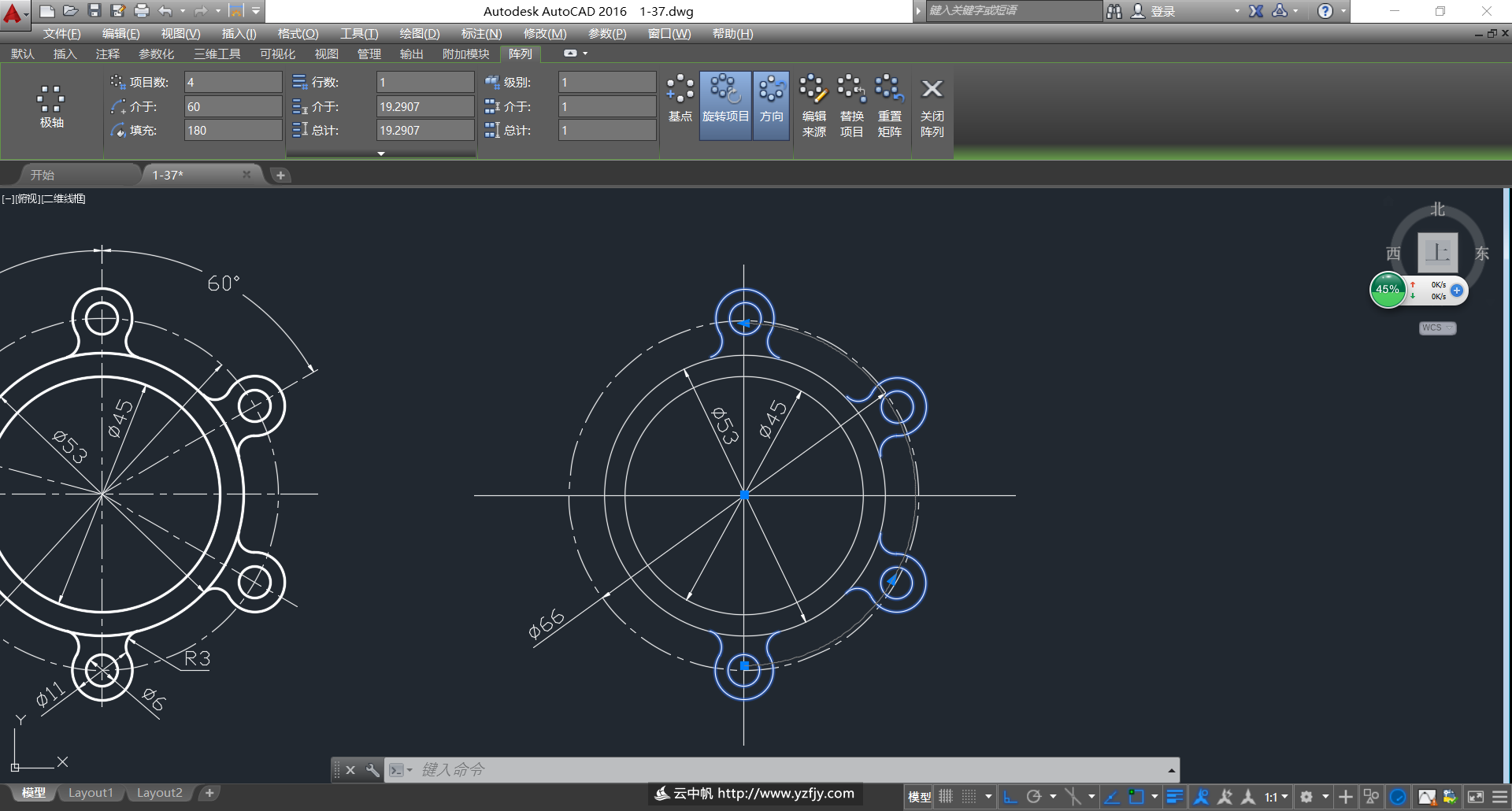Toggle 2D Object Snap in status bar
The width and height of the screenshot is (1512, 811).
pos(1136,797)
